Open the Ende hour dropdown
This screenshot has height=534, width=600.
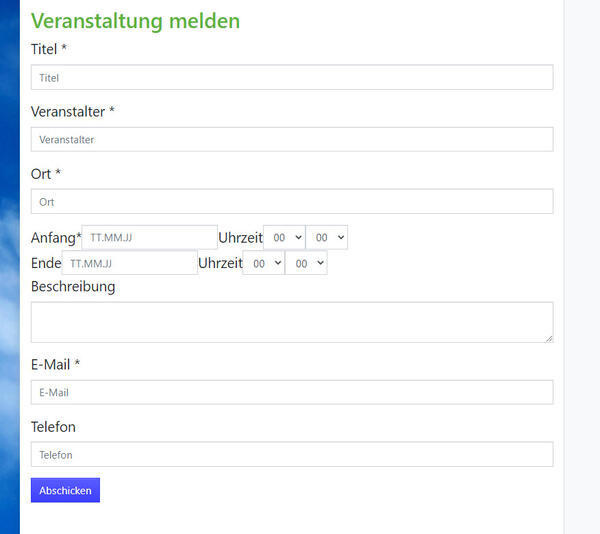click(264, 263)
